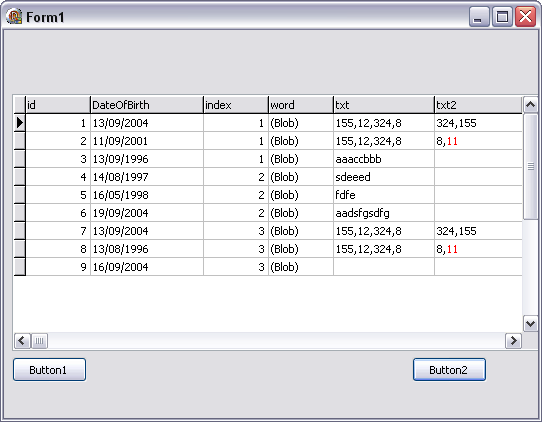The height and width of the screenshot is (422, 542).
Task: Click Button1
Action: pos(49,369)
